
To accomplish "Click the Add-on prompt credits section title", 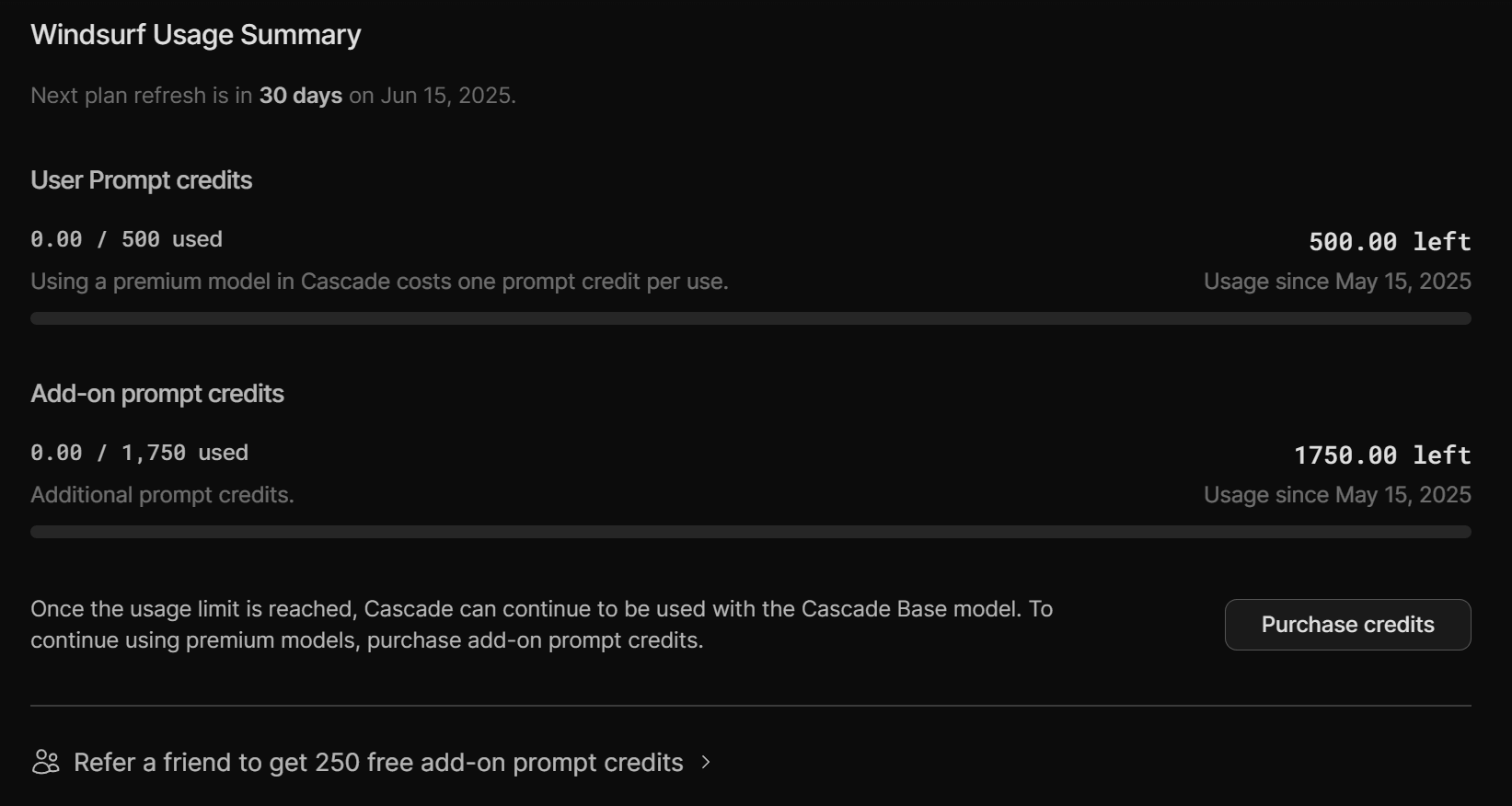I will (157, 394).
